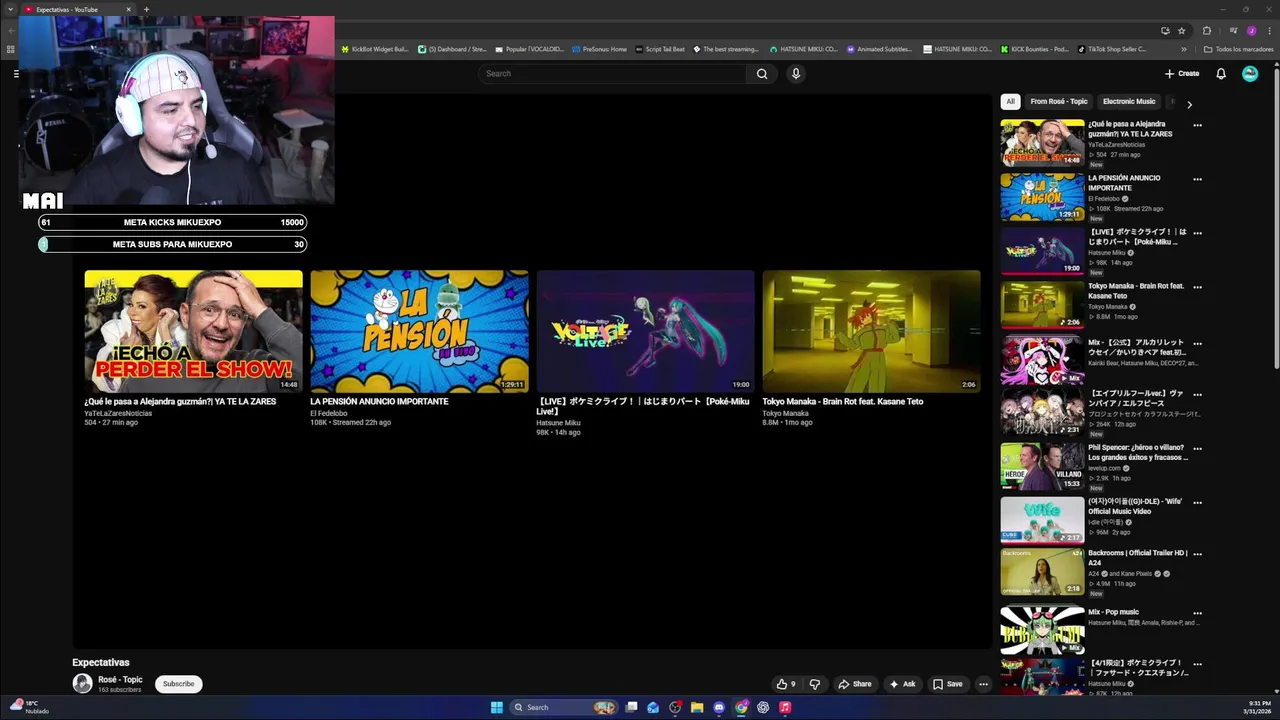This screenshot has width=1280, height=720.
Task: Play end-screen LA PENSIÓN ANUNCIO IMPORTANTE thumbnail
Action: (419, 331)
